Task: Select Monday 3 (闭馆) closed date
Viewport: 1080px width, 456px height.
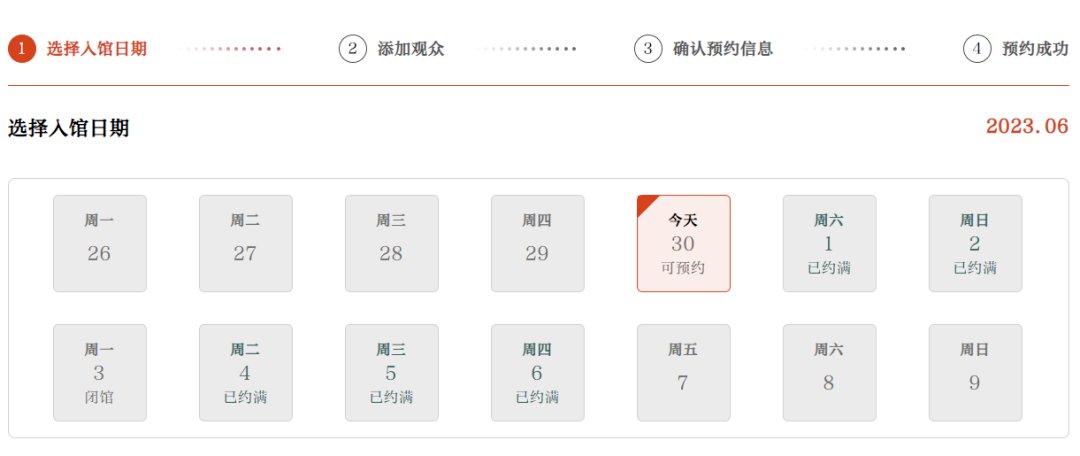Action: 100,373
